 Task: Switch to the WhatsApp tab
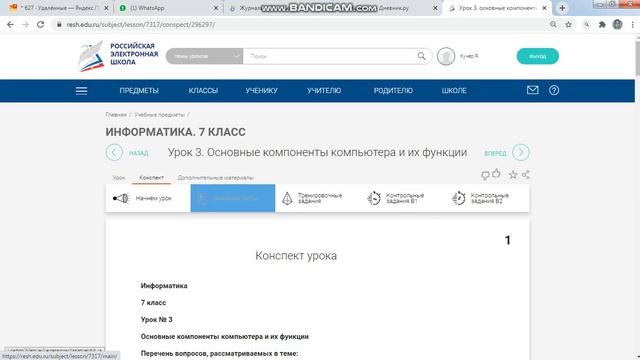tap(167, 8)
